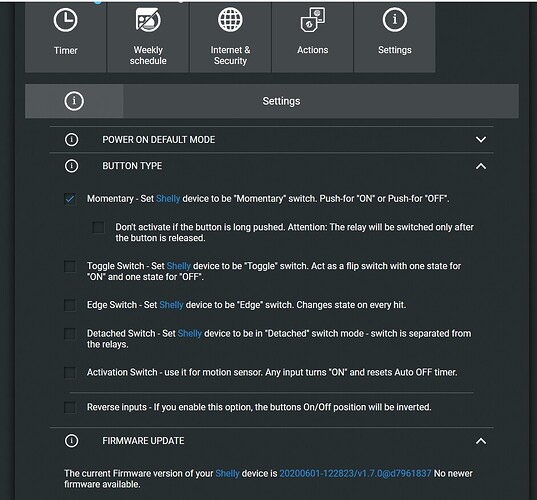Enable the Toggle Switch checkbox
Image resolution: width=537 pixels, height=500 pixels.
tap(70, 266)
